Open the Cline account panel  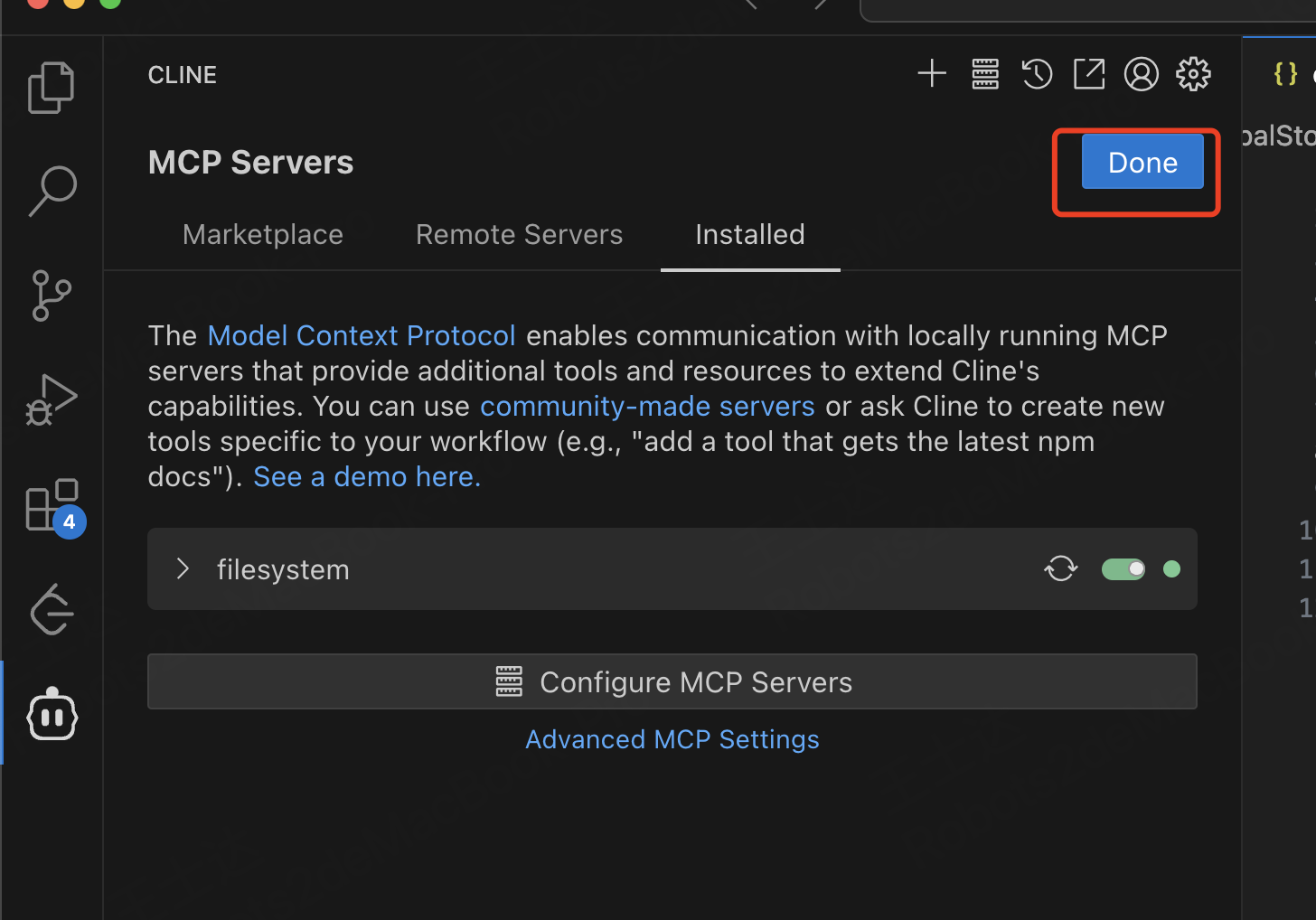(x=1142, y=74)
